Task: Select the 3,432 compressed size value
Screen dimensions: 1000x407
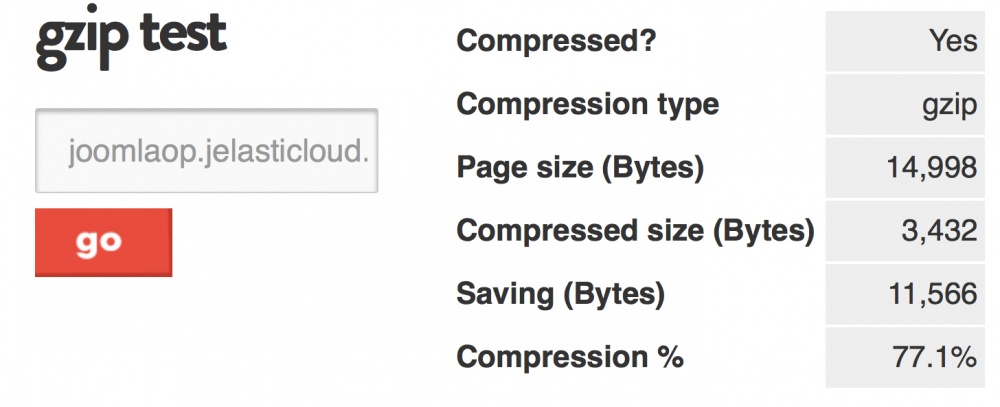Action: [939, 231]
